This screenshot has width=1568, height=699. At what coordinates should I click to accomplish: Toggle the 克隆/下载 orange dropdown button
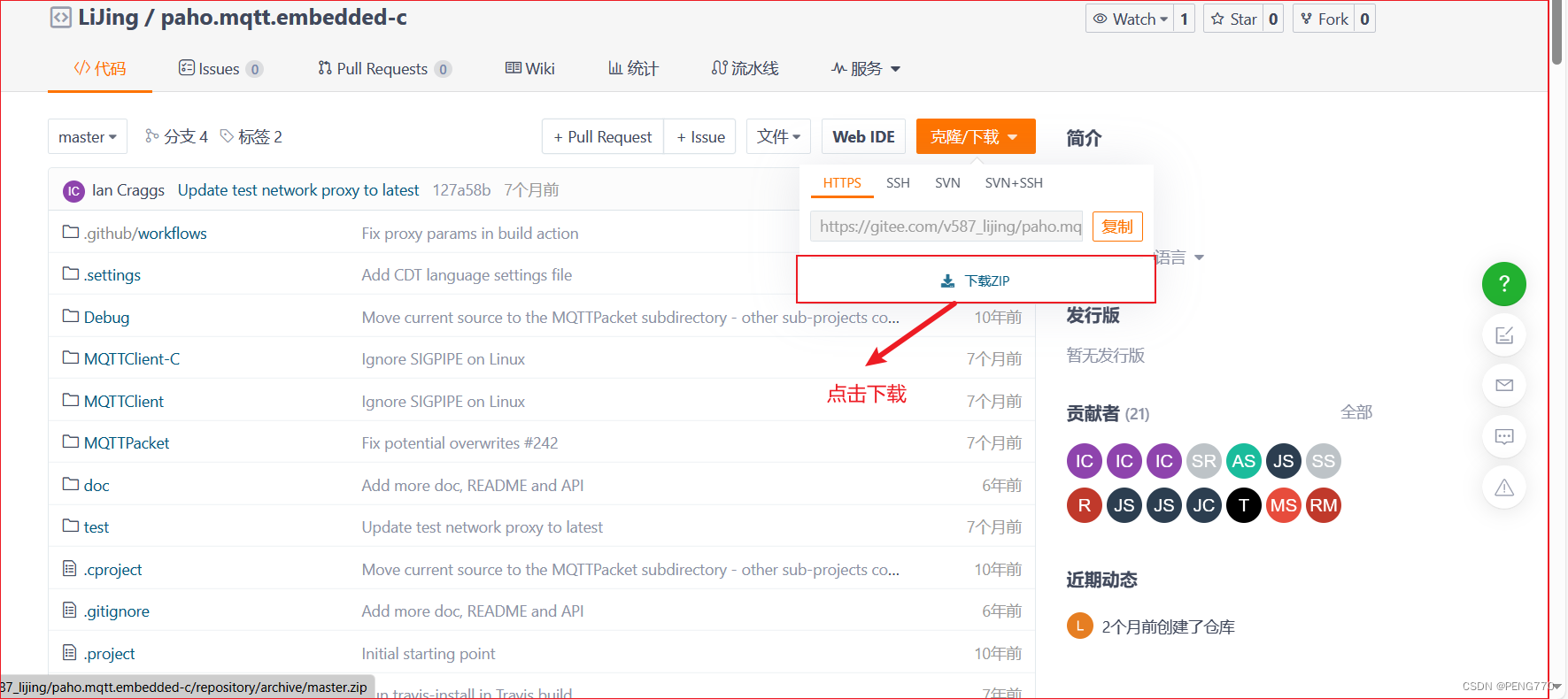(x=976, y=136)
